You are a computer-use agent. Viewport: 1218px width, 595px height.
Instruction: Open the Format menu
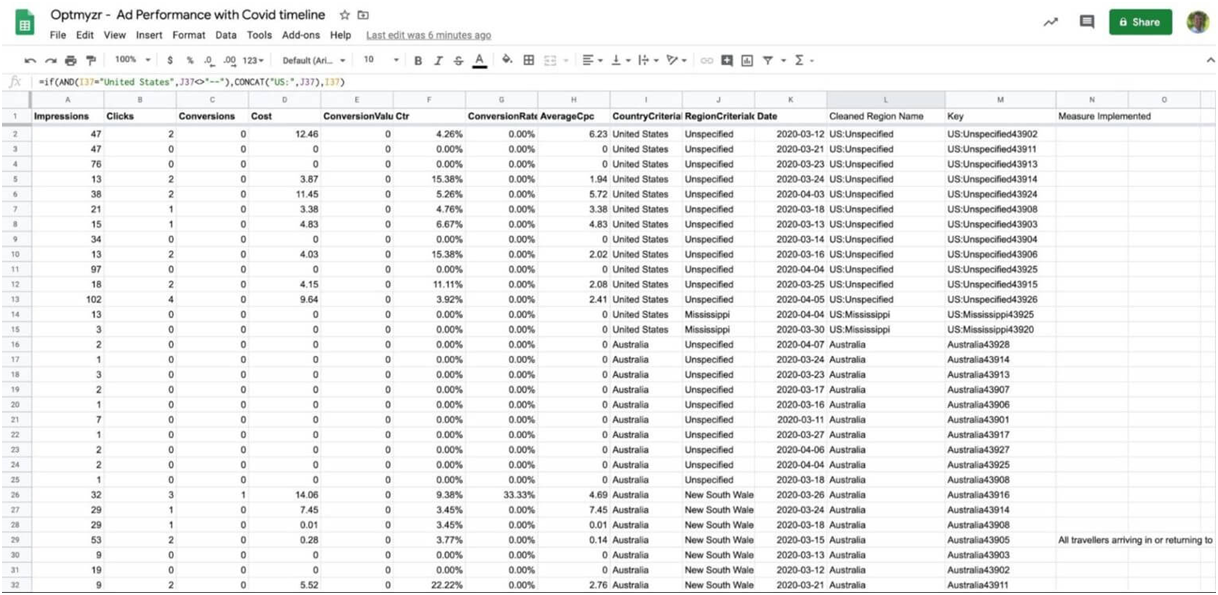pyautogui.click(x=189, y=35)
